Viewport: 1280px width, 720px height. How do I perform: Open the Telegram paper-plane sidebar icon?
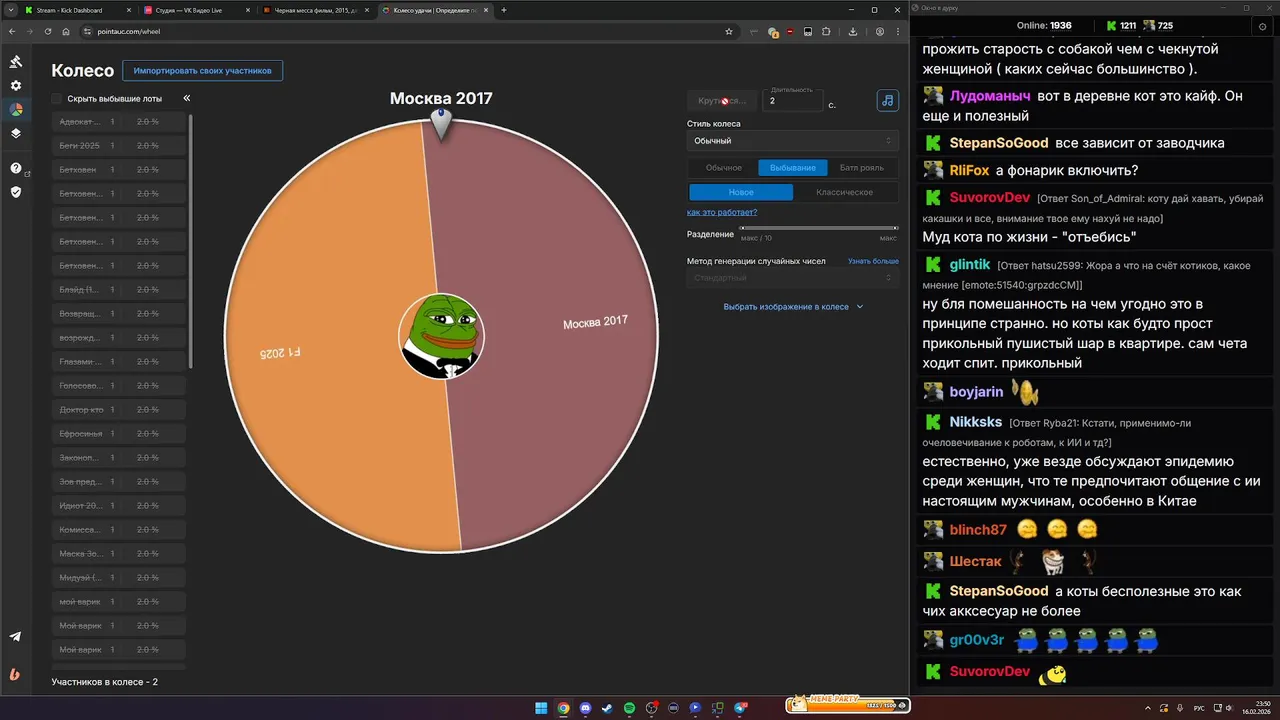[15, 637]
